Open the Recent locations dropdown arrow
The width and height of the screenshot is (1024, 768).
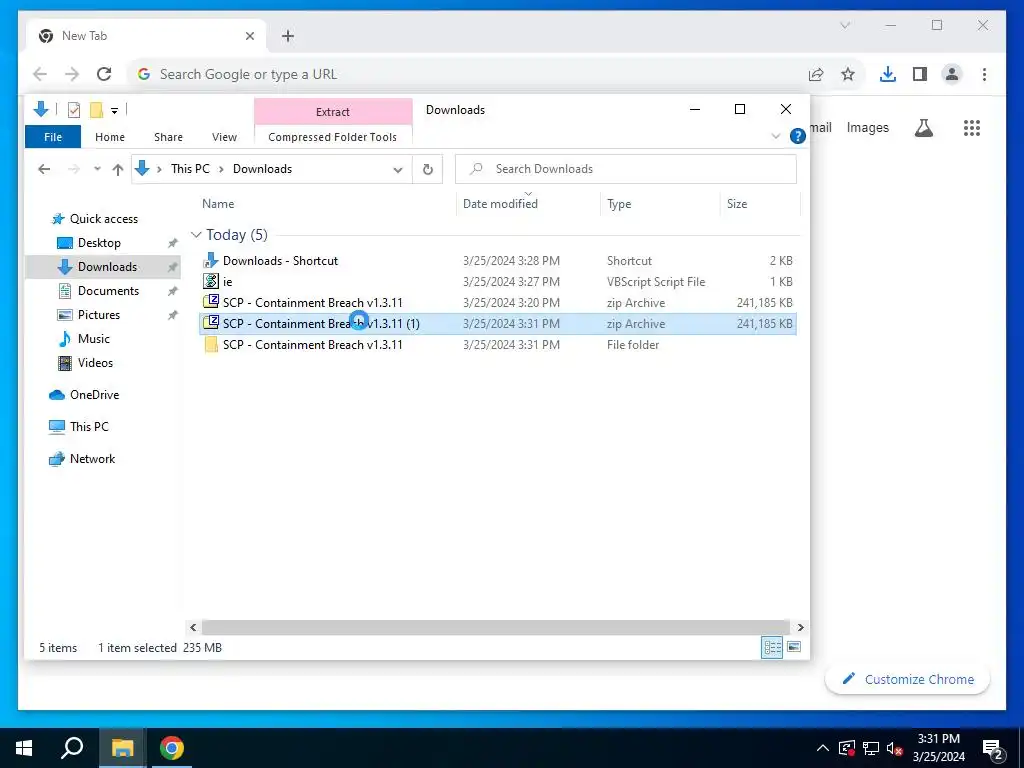point(97,169)
